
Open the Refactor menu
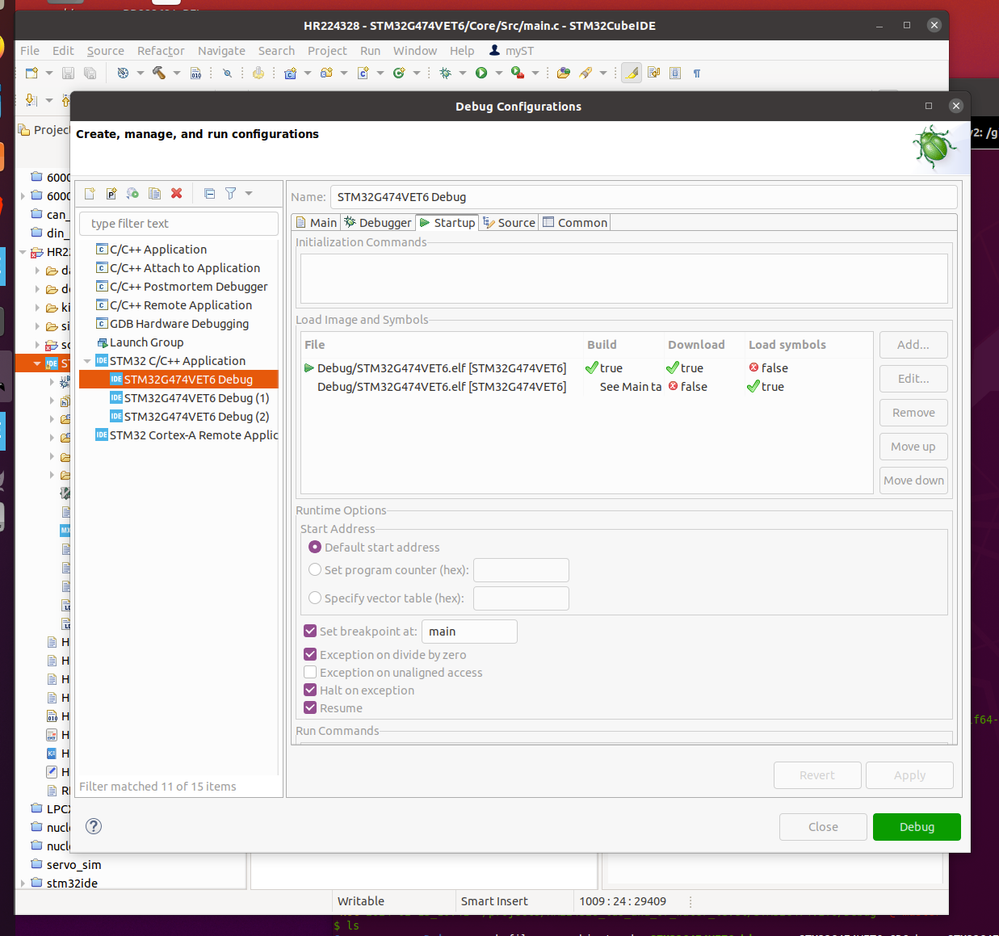(161, 51)
